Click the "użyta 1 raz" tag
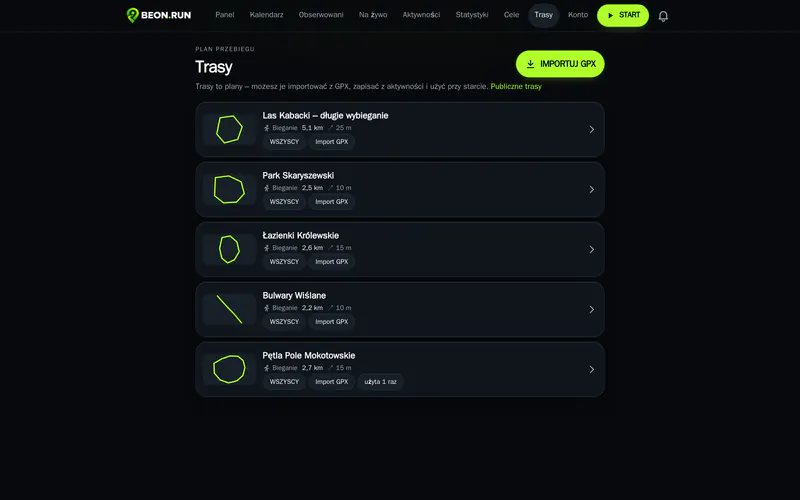The width and height of the screenshot is (800, 500). tap(381, 382)
